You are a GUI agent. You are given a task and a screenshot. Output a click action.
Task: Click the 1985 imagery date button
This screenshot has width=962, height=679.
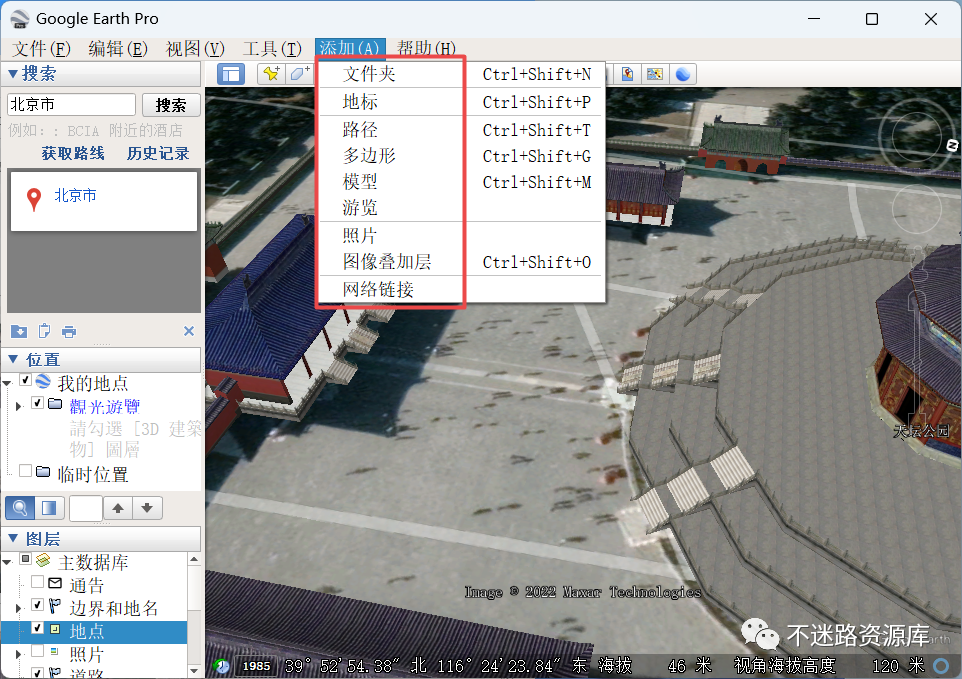pyautogui.click(x=256, y=666)
